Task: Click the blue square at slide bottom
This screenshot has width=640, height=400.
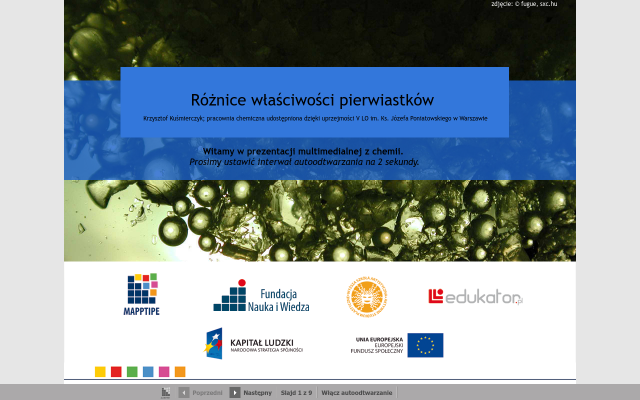Action: (148, 372)
